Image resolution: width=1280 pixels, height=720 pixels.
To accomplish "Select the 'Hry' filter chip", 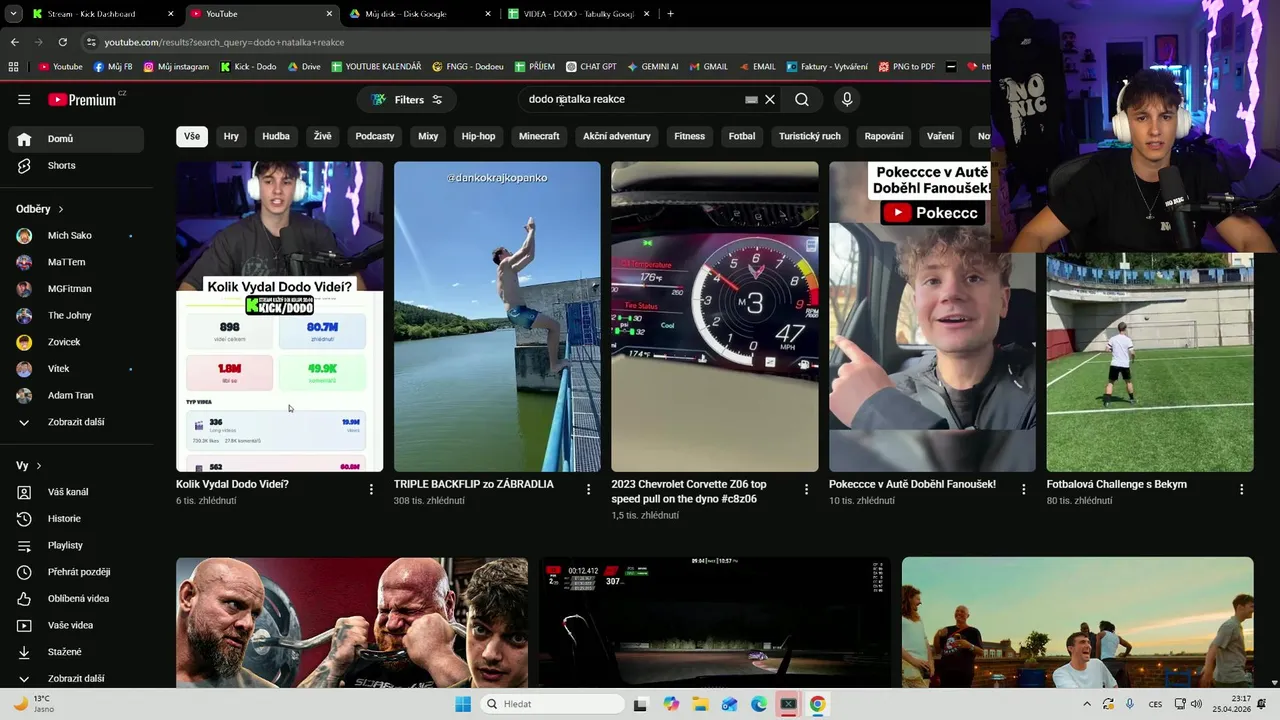I will (x=231, y=136).
